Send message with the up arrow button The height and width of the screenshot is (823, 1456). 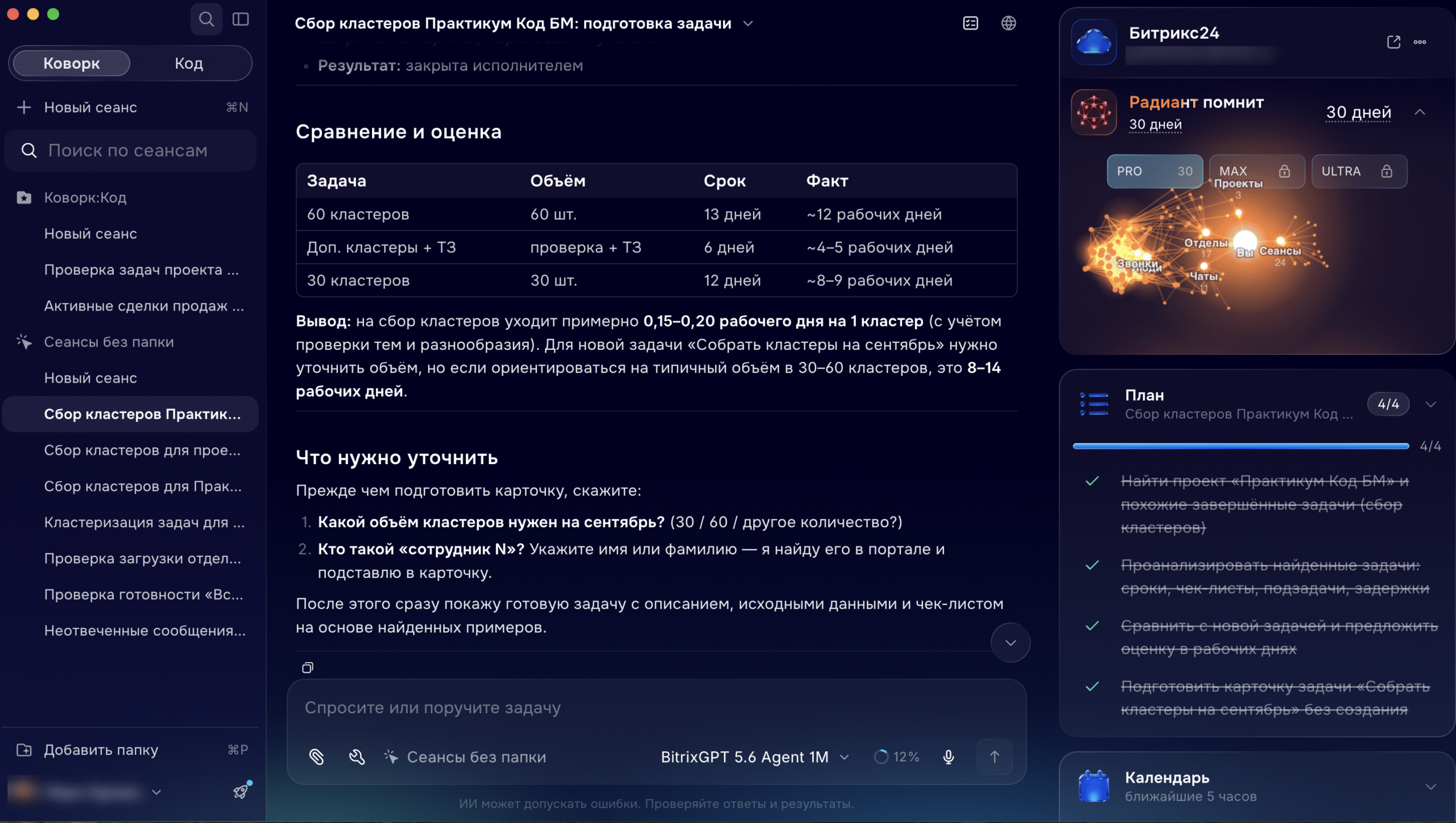(x=994, y=756)
